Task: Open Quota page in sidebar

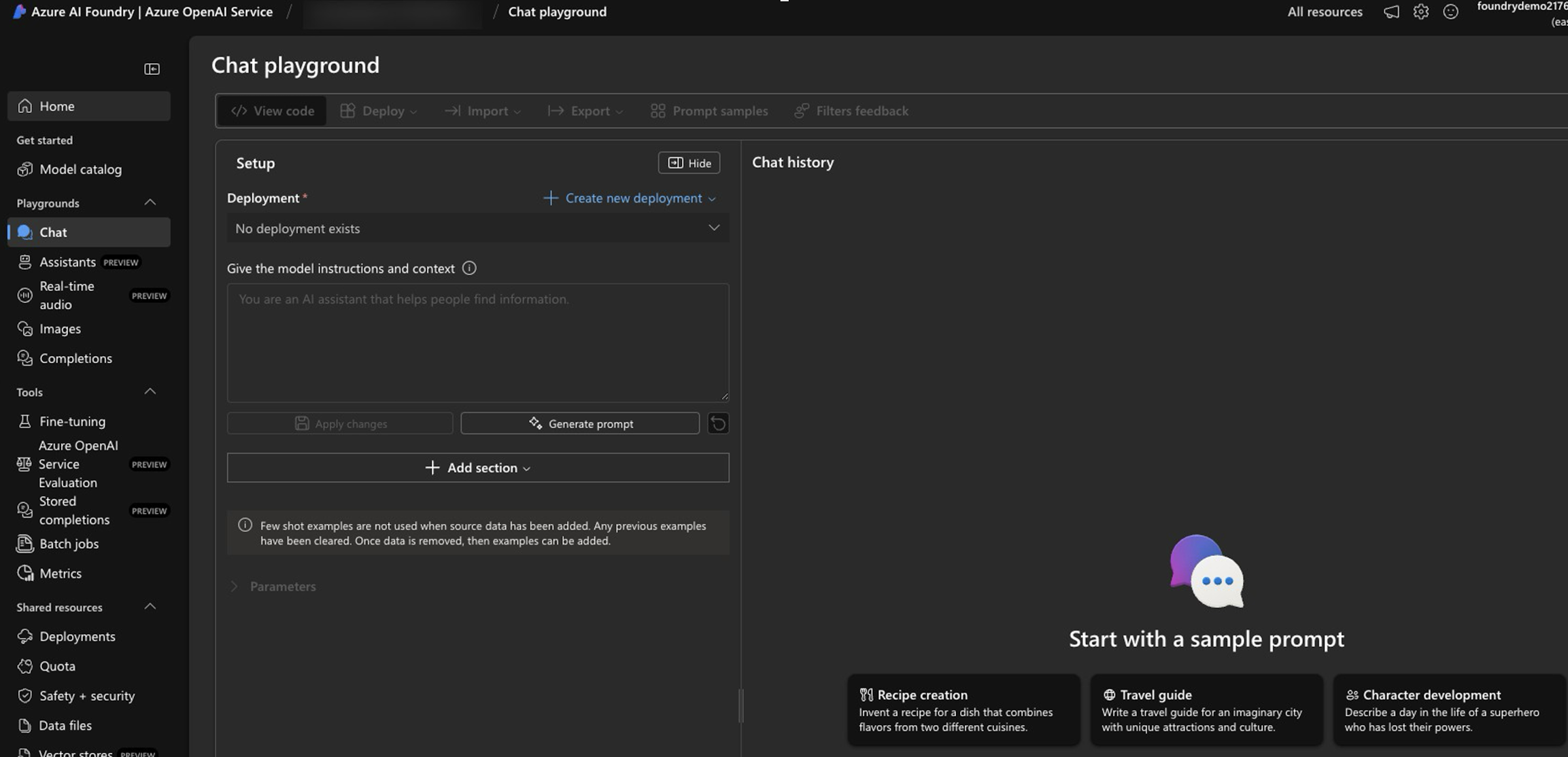Action: click(89, 666)
